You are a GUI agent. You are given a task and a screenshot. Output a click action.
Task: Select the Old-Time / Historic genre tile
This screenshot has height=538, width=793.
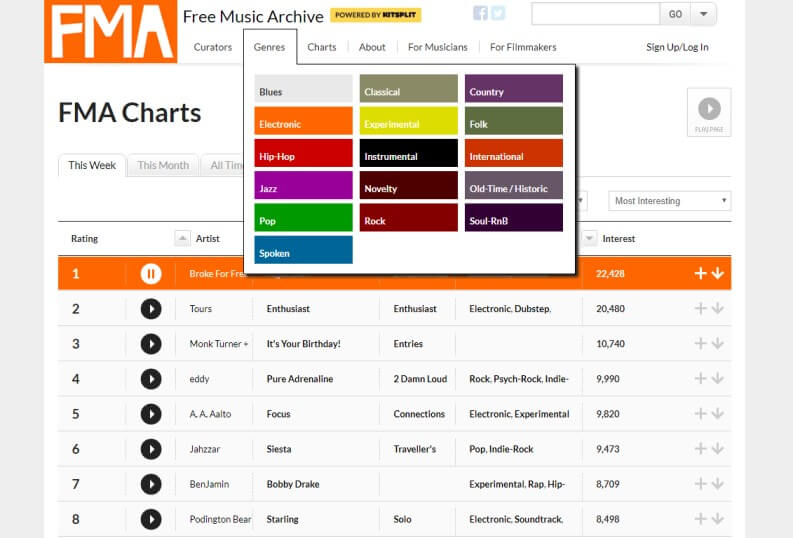click(x=514, y=185)
